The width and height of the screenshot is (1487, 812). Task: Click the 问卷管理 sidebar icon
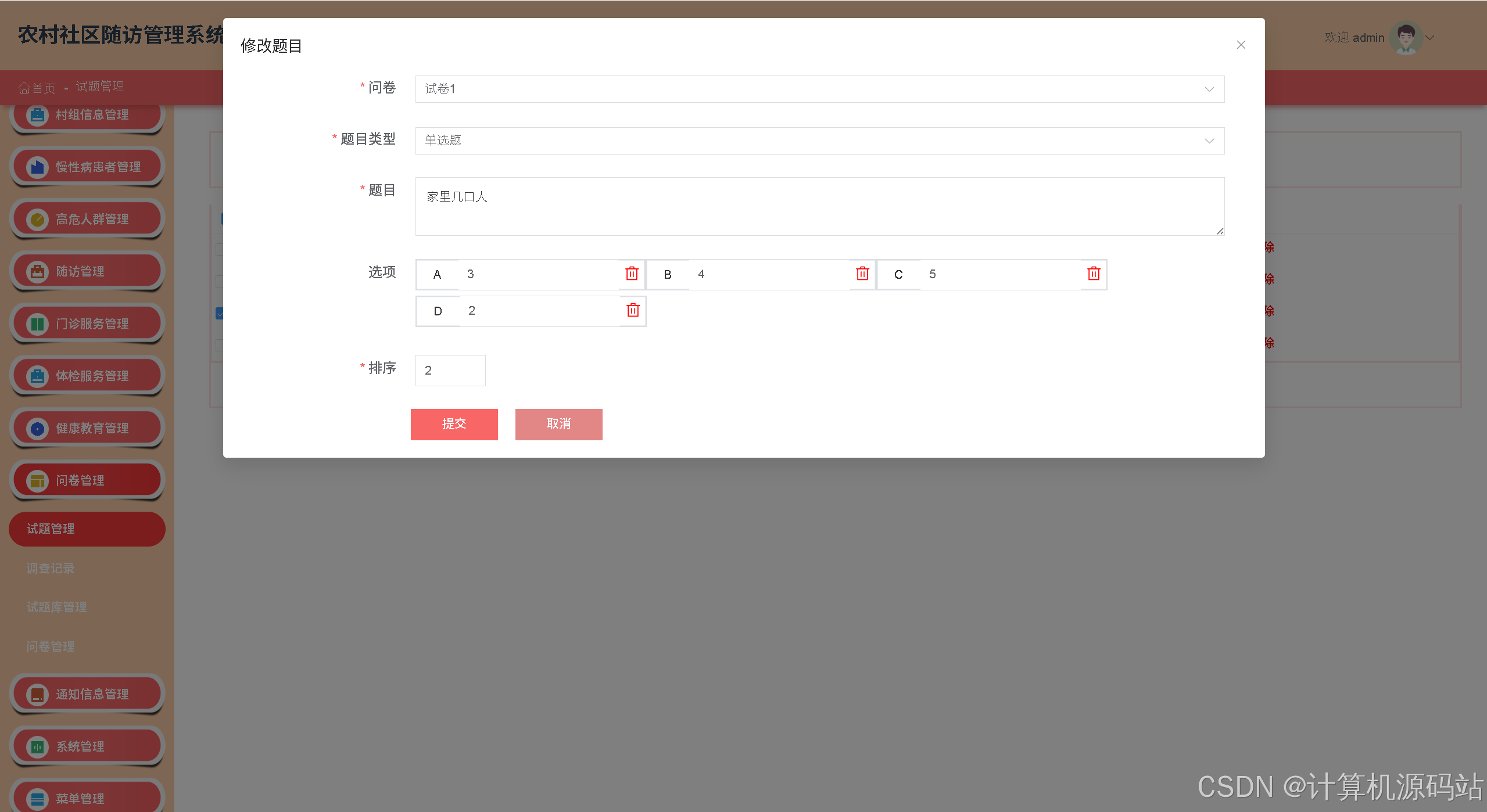click(37, 481)
